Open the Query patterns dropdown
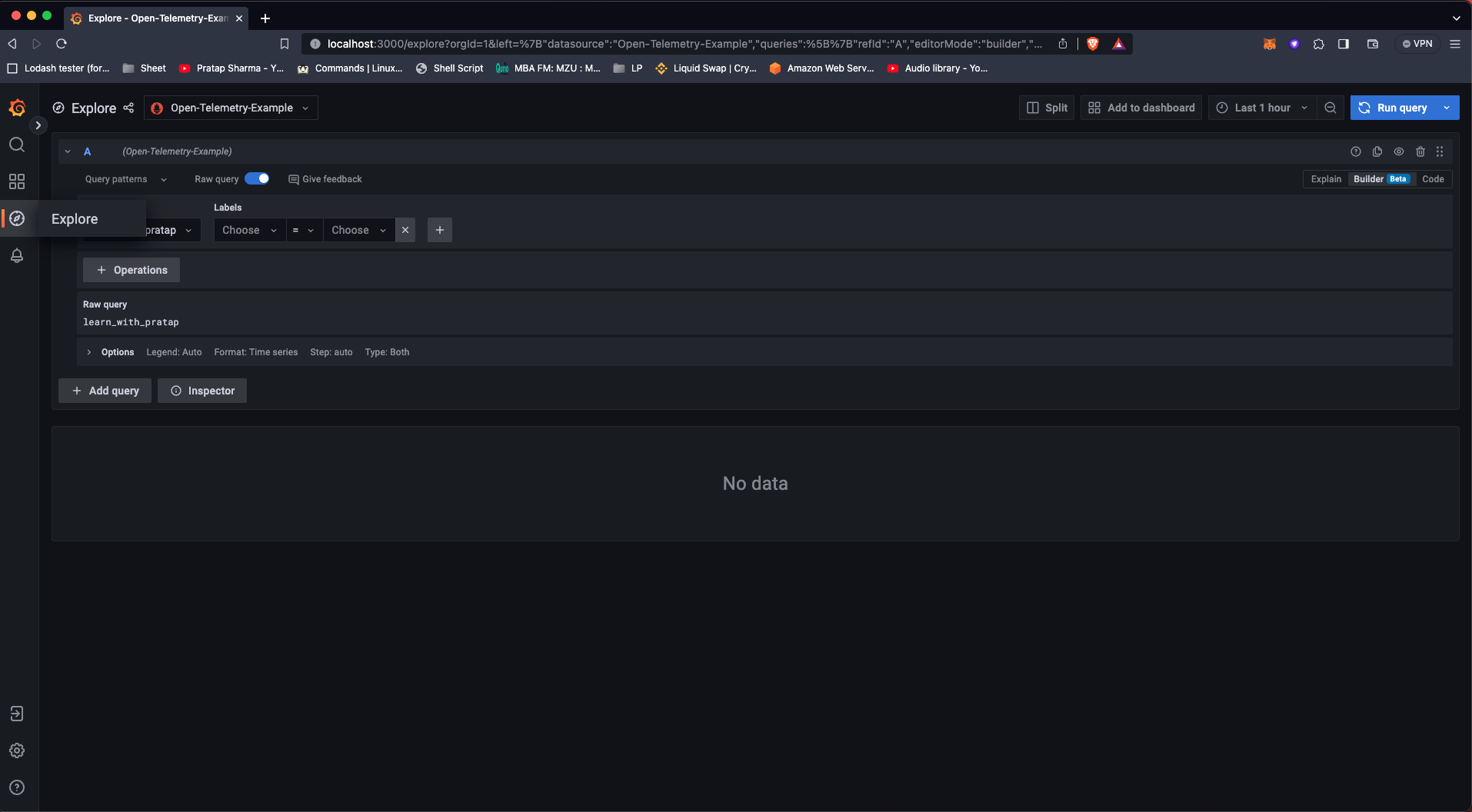 click(125, 178)
